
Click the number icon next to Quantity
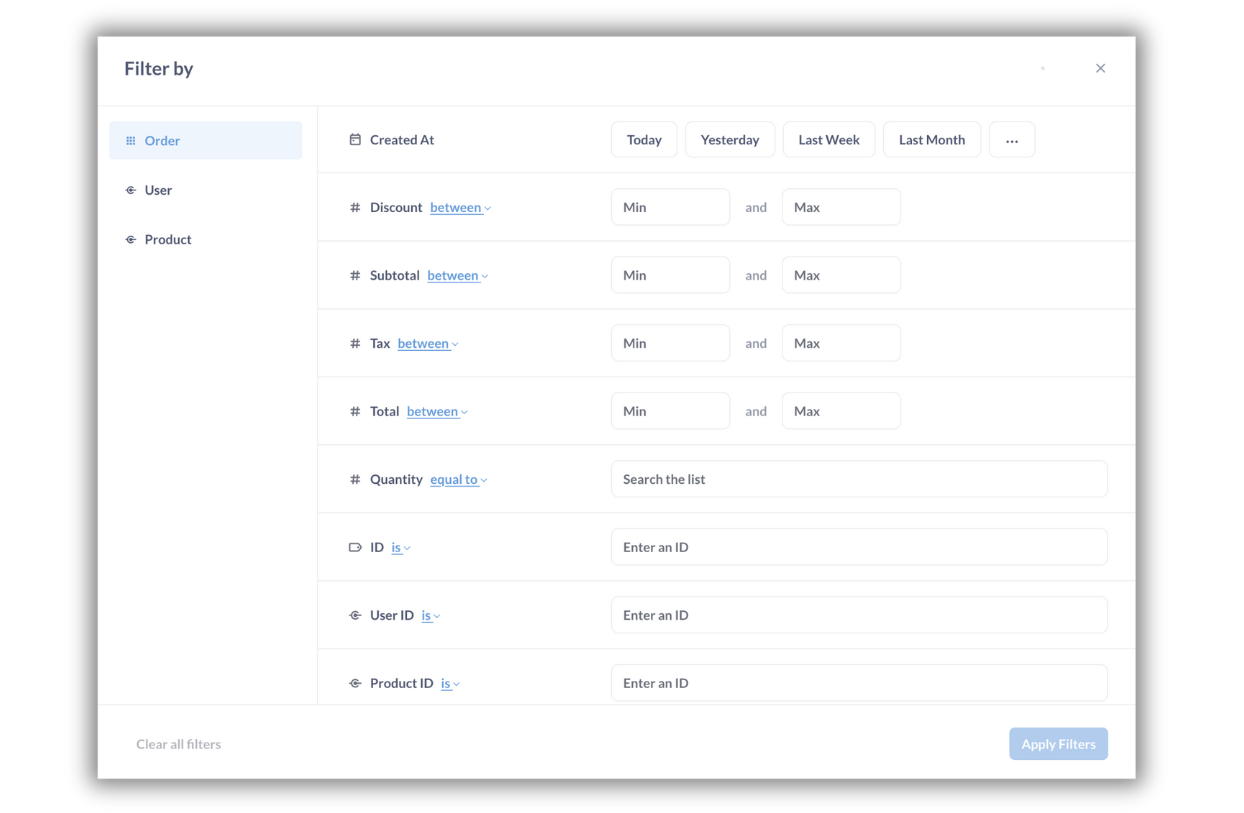(x=355, y=479)
